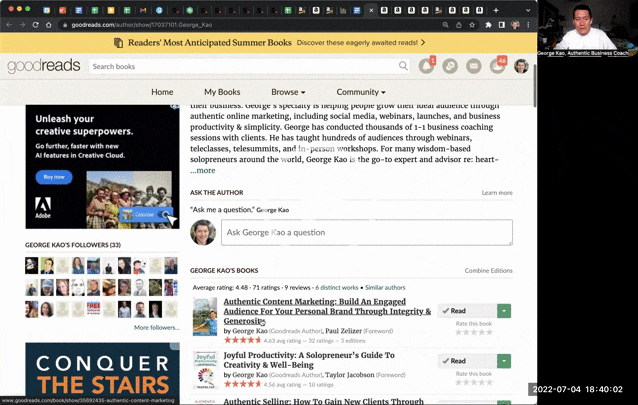The height and width of the screenshot is (405, 638).
Task: Click Buy now button in Adobe ad
Action: 54,177
